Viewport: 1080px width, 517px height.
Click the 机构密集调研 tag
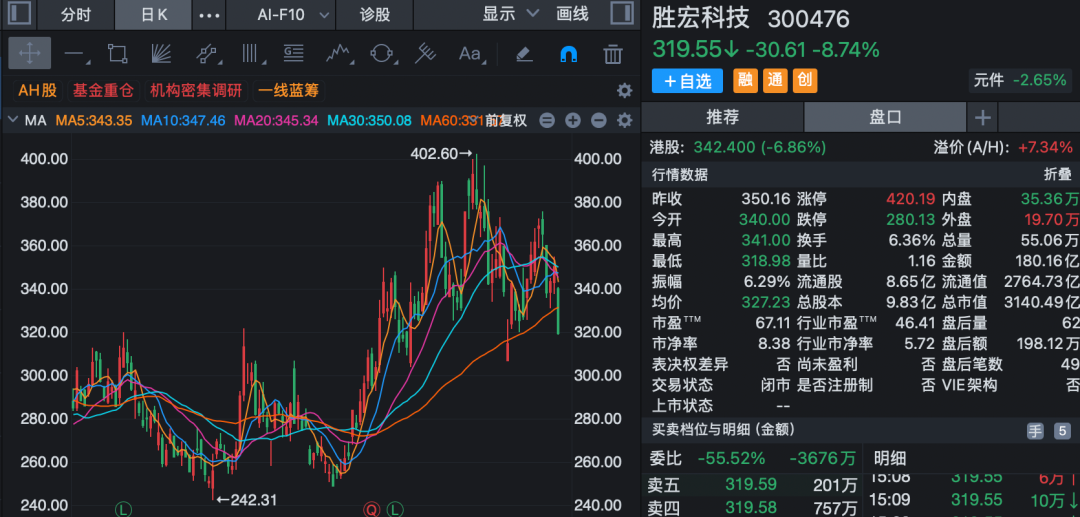click(x=196, y=90)
